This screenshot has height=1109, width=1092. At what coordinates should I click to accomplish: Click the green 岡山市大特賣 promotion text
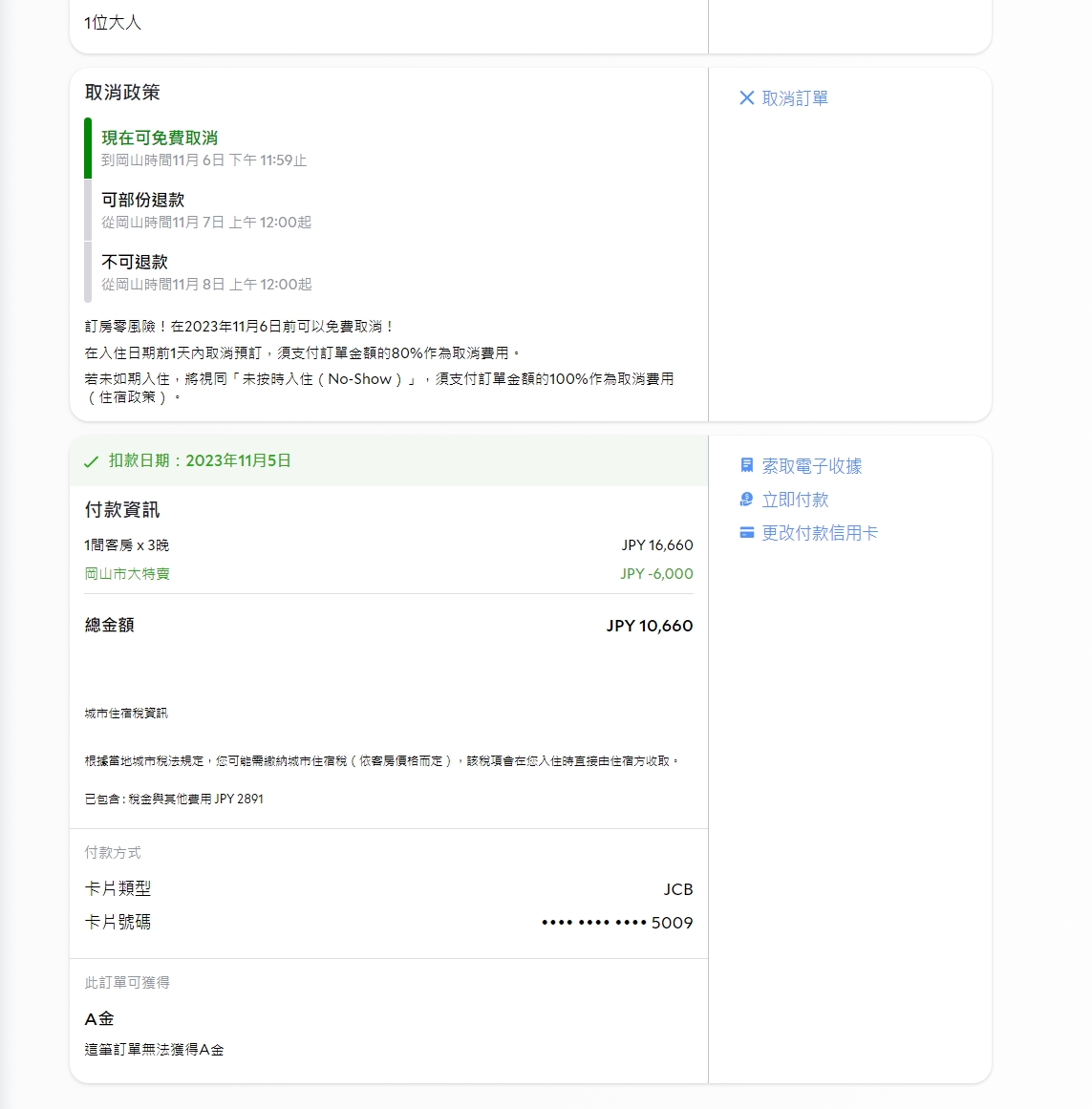[127, 574]
